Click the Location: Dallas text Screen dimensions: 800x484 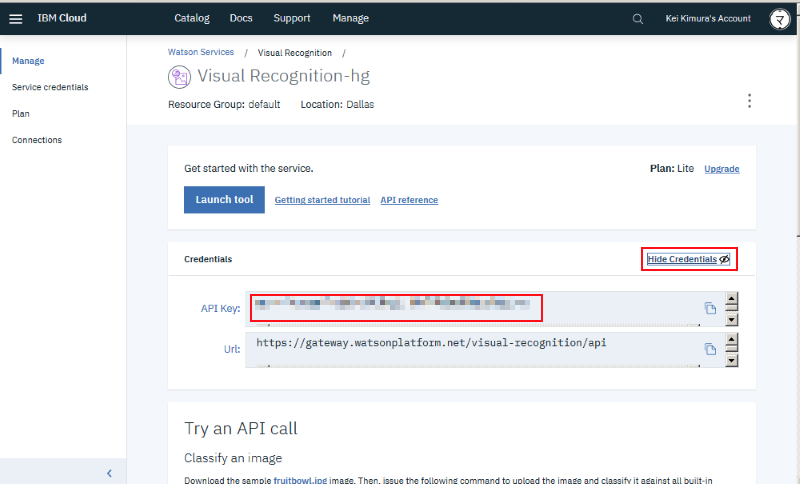click(x=337, y=105)
